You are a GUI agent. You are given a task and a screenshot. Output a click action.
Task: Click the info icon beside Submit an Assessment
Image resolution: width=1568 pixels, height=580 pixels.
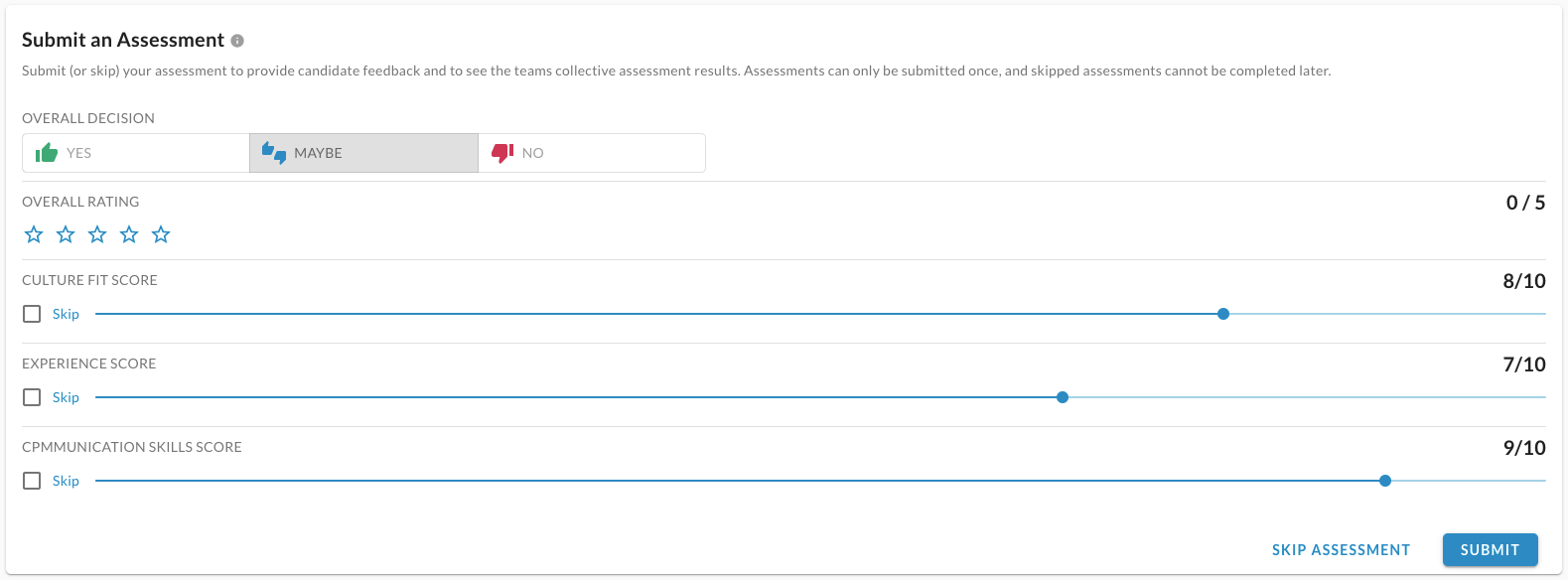[x=237, y=41]
